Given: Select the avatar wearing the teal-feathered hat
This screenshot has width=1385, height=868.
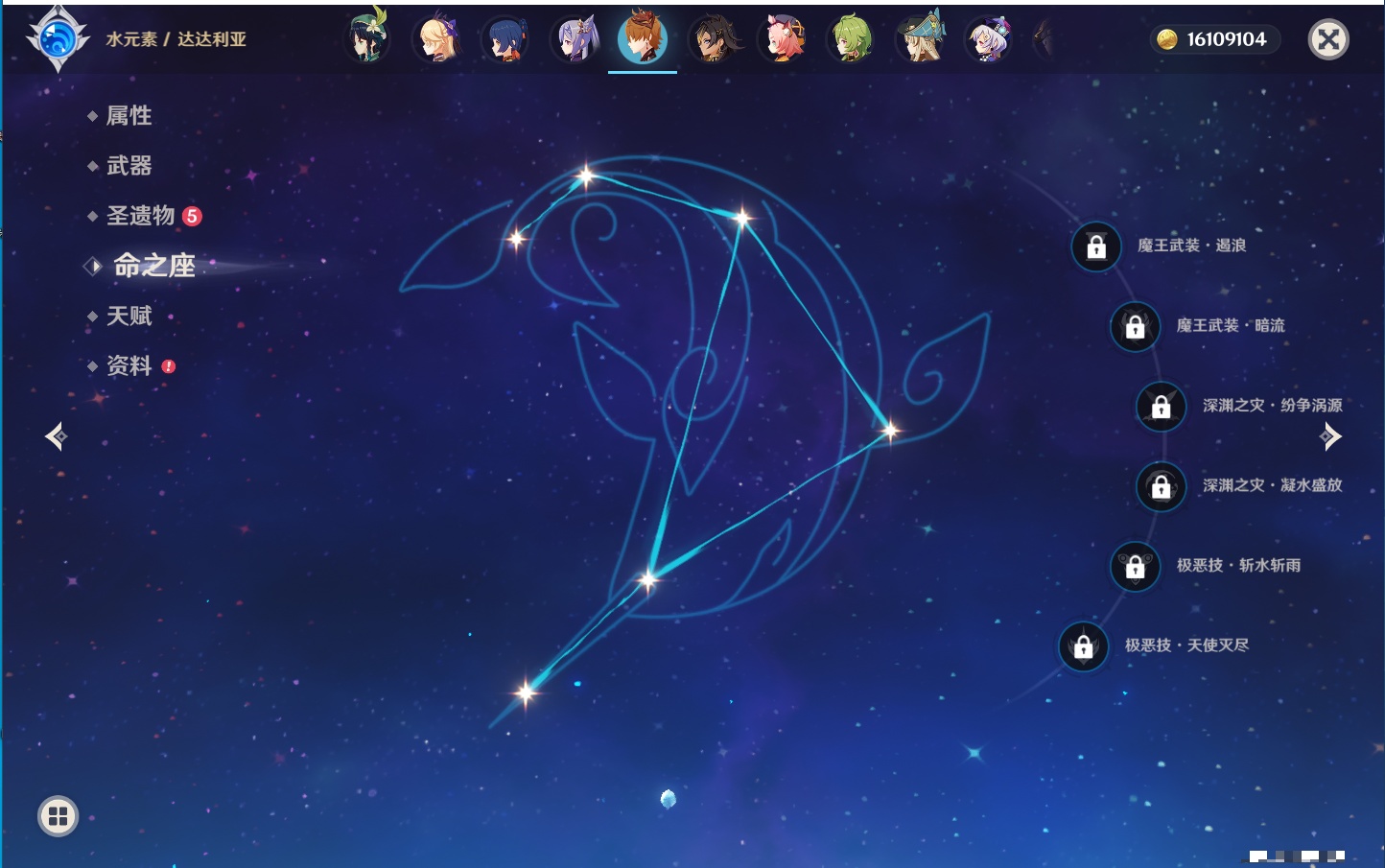Looking at the screenshot, I should [921, 37].
